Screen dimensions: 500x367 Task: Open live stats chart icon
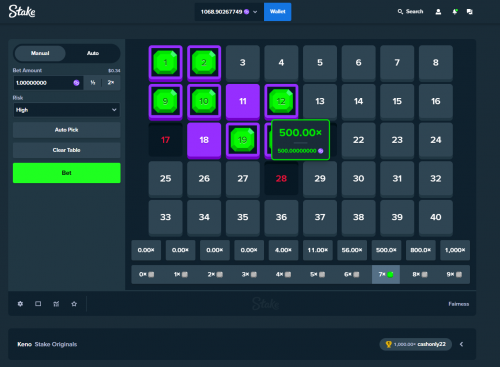pyautogui.click(x=56, y=304)
